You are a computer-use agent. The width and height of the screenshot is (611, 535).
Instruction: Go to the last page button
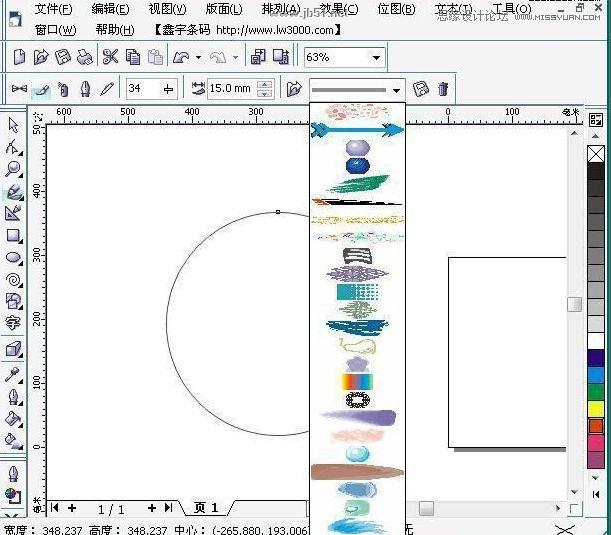(x=168, y=508)
